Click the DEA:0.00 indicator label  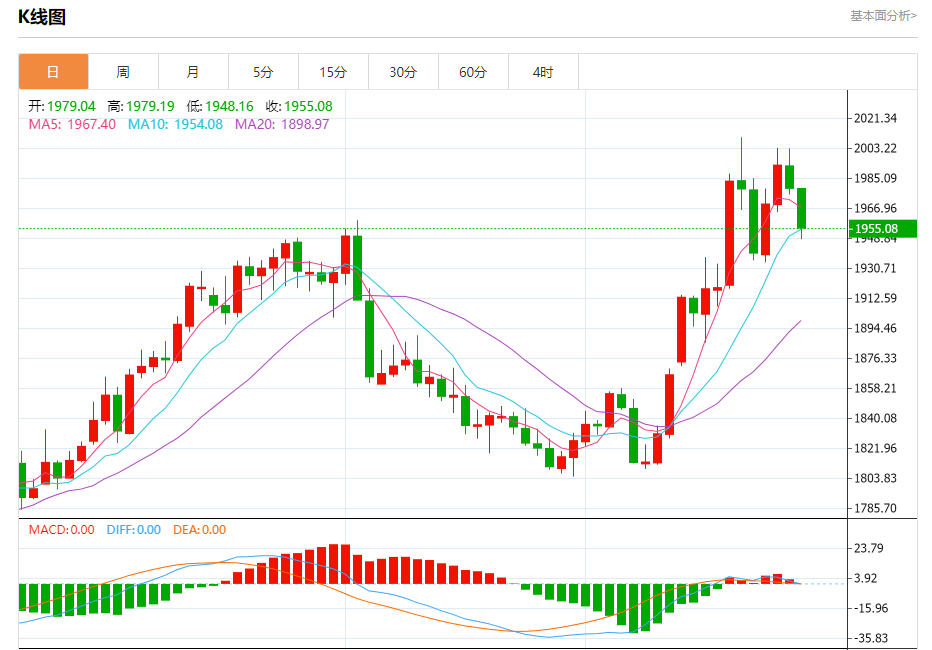(200, 529)
